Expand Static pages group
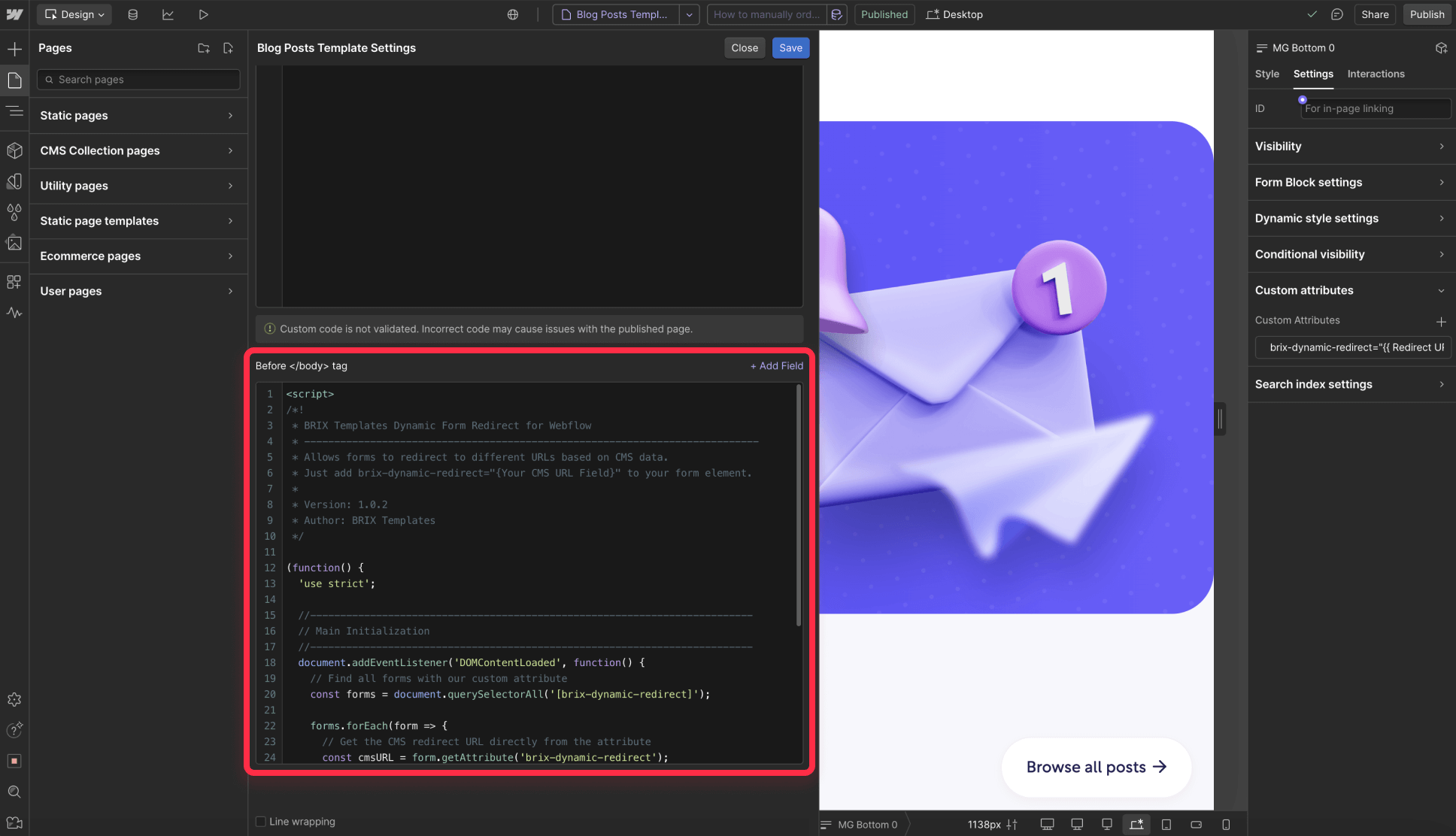The image size is (1456, 836). click(138, 116)
